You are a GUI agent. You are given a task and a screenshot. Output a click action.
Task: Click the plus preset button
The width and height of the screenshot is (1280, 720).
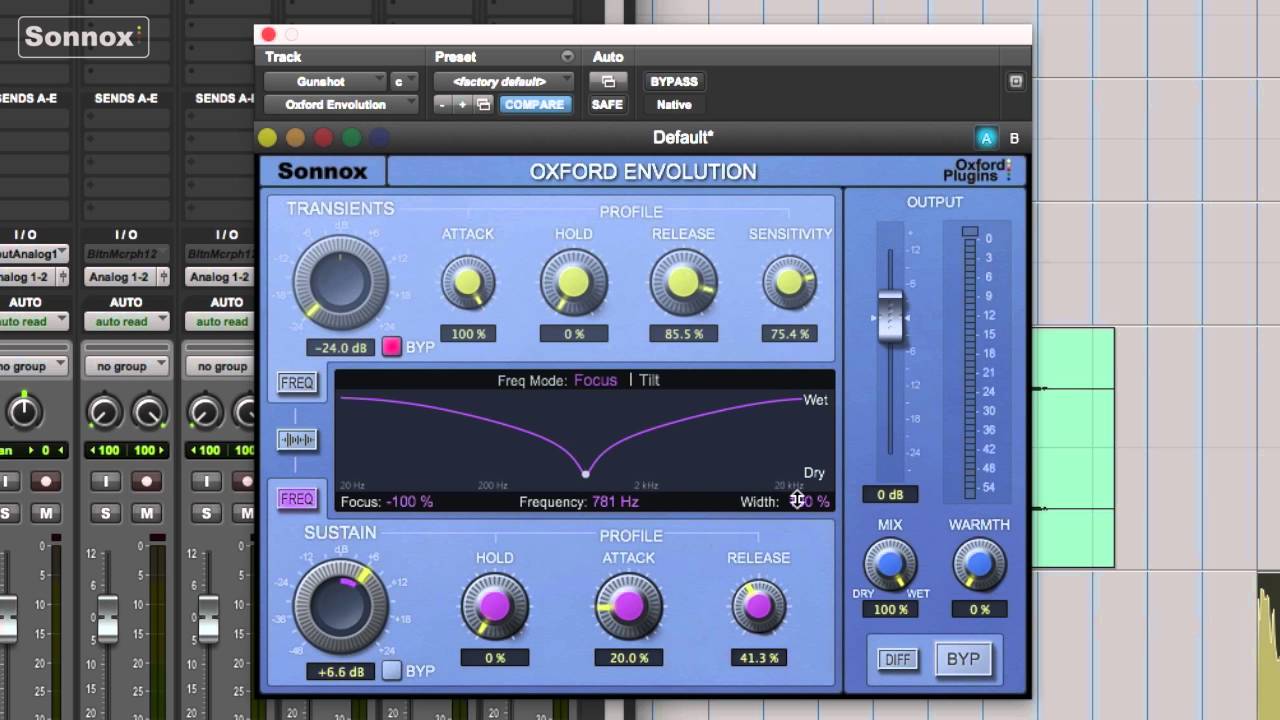(462, 104)
